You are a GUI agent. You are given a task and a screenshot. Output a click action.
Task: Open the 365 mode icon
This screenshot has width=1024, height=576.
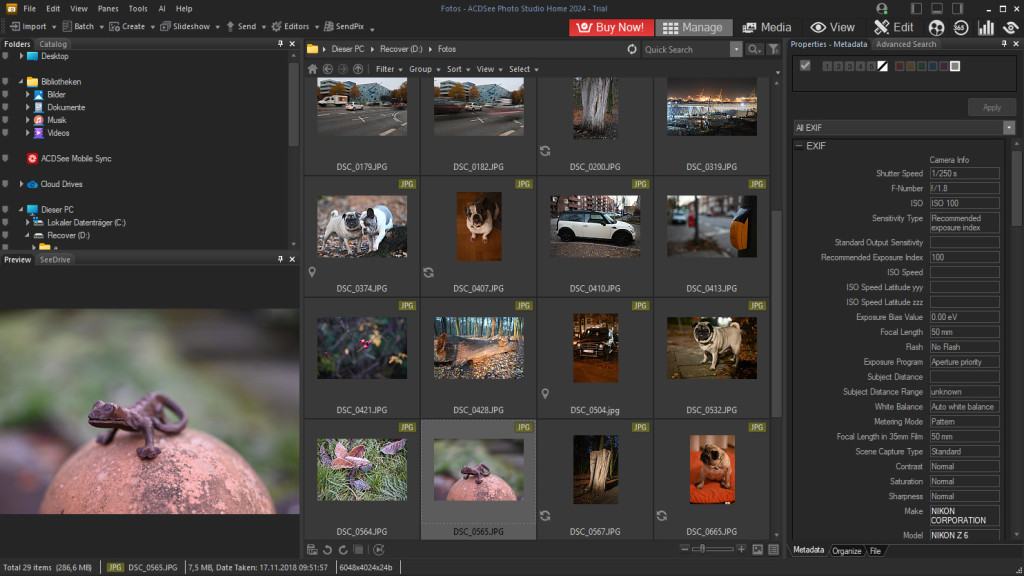pyautogui.click(x=960, y=28)
